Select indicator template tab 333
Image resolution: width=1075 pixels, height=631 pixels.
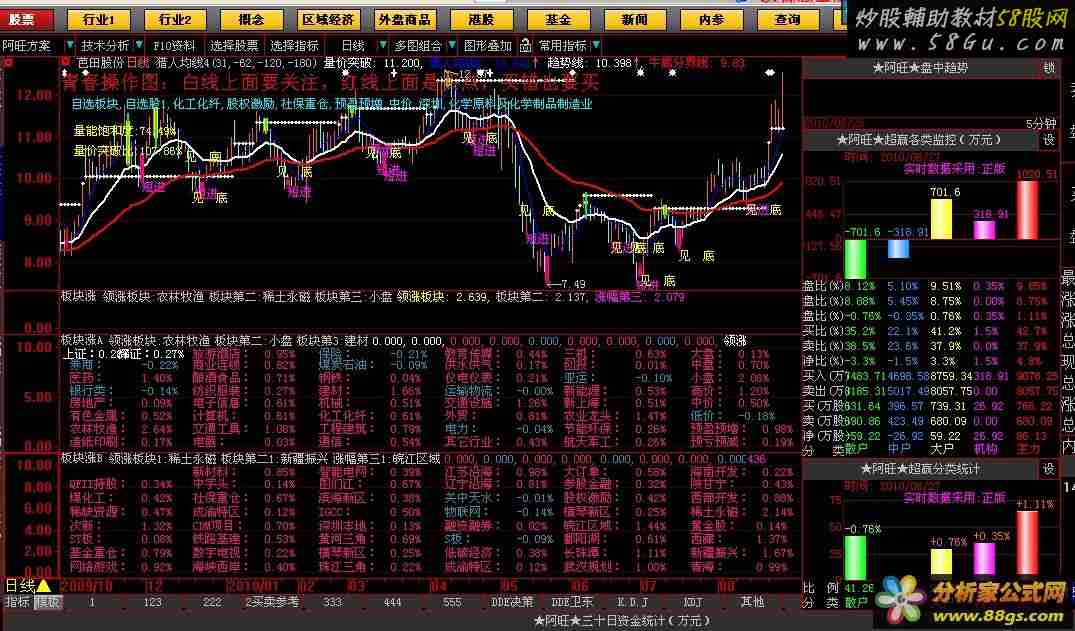(x=333, y=602)
